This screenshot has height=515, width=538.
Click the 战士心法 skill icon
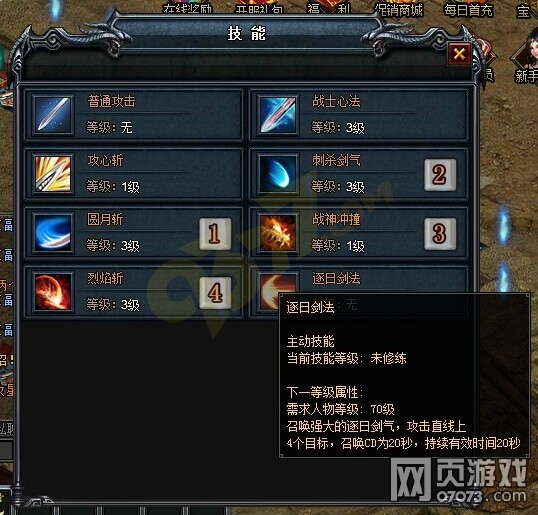click(278, 115)
